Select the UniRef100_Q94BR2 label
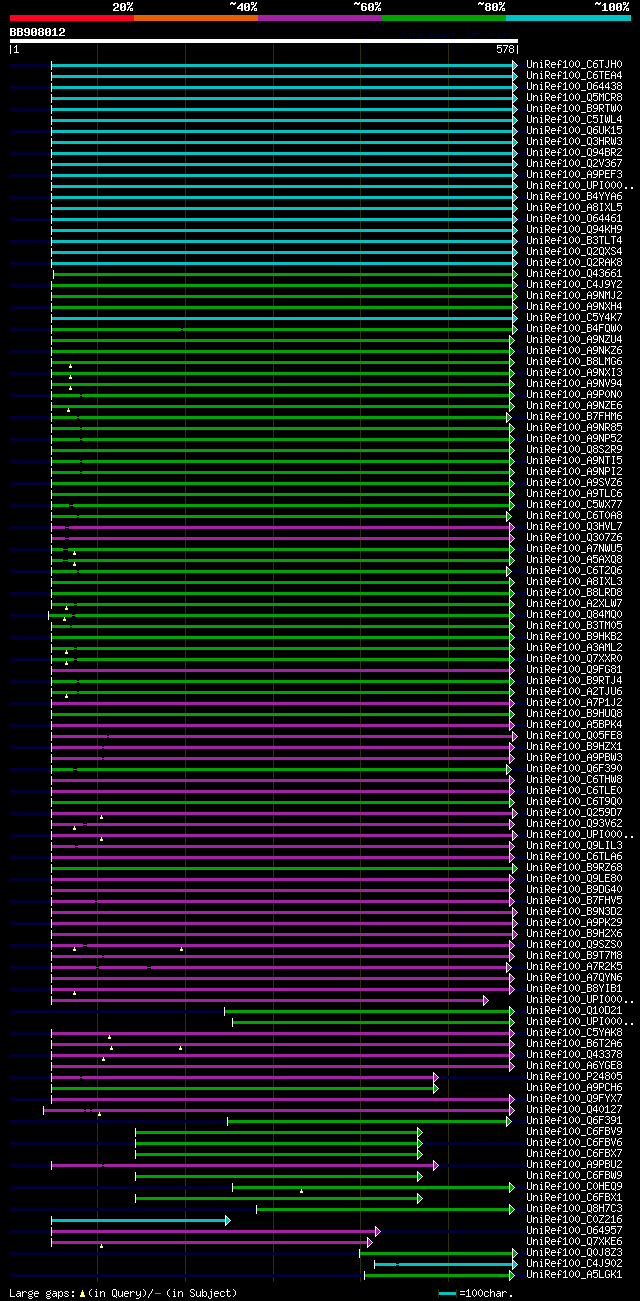This screenshot has height=1301, width=640. point(574,152)
